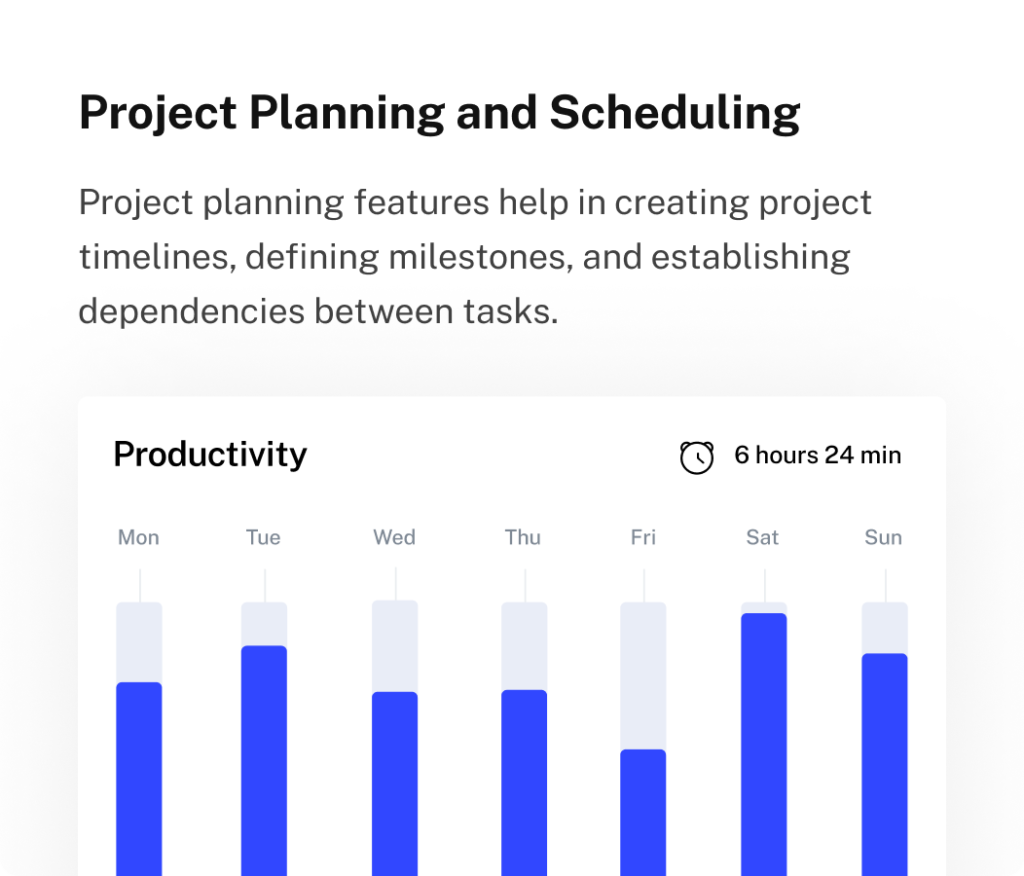This screenshot has width=1024, height=876.
Task: Click Tuesday's blue productivity bar
Action: (x=264, y=760)
